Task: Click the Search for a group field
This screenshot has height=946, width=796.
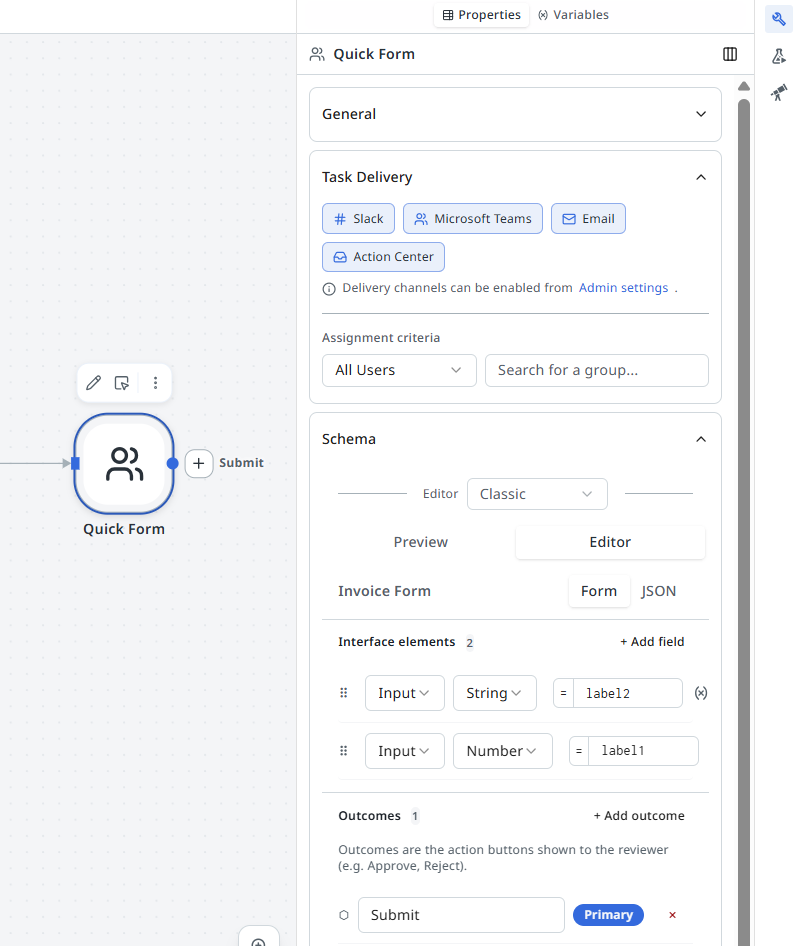Action: (x=597, y=370)
